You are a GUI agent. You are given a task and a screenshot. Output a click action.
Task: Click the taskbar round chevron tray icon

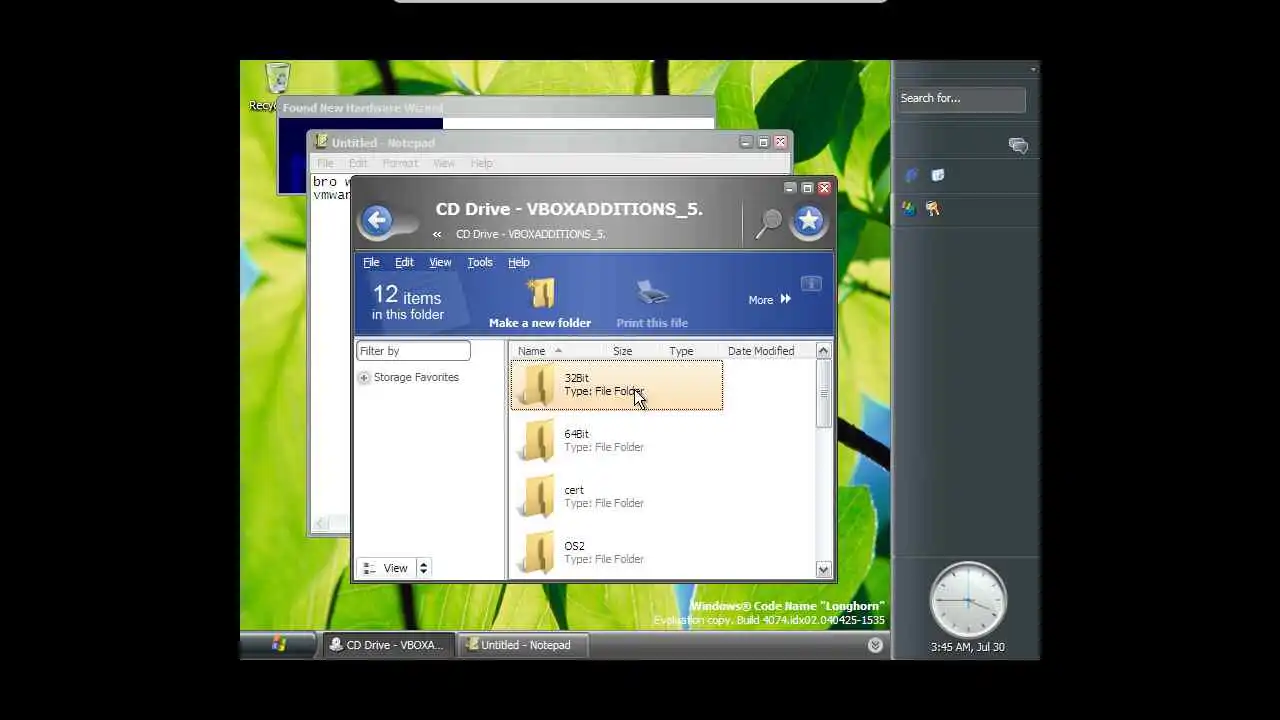tap(875, 645)
